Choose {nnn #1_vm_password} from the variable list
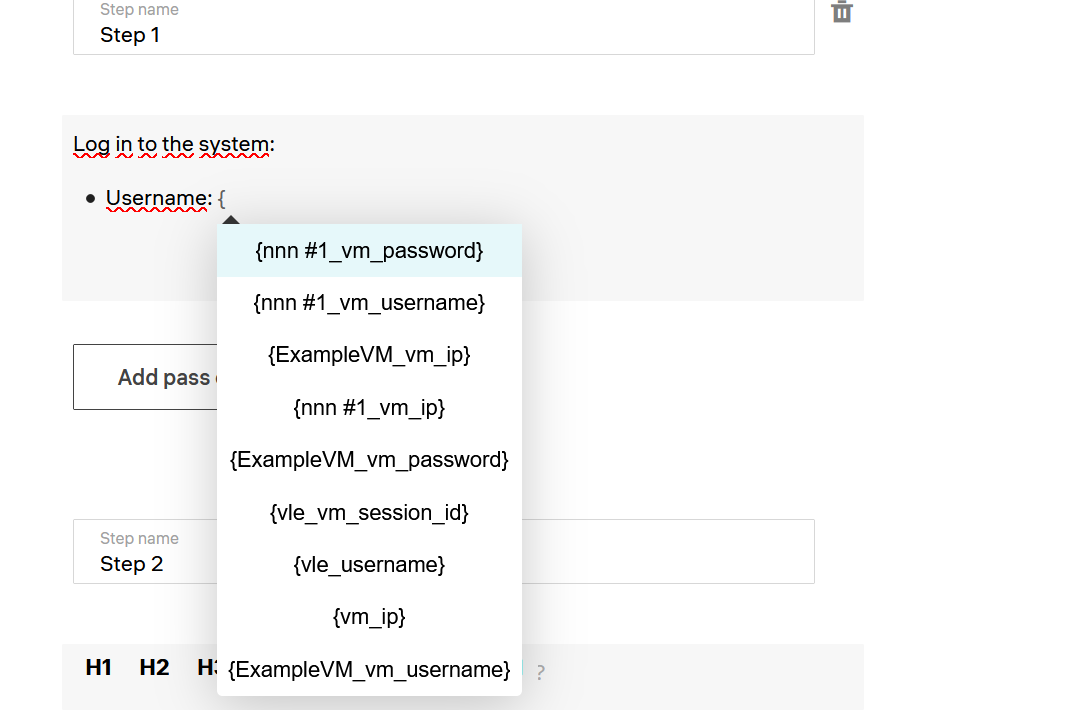 369,251
